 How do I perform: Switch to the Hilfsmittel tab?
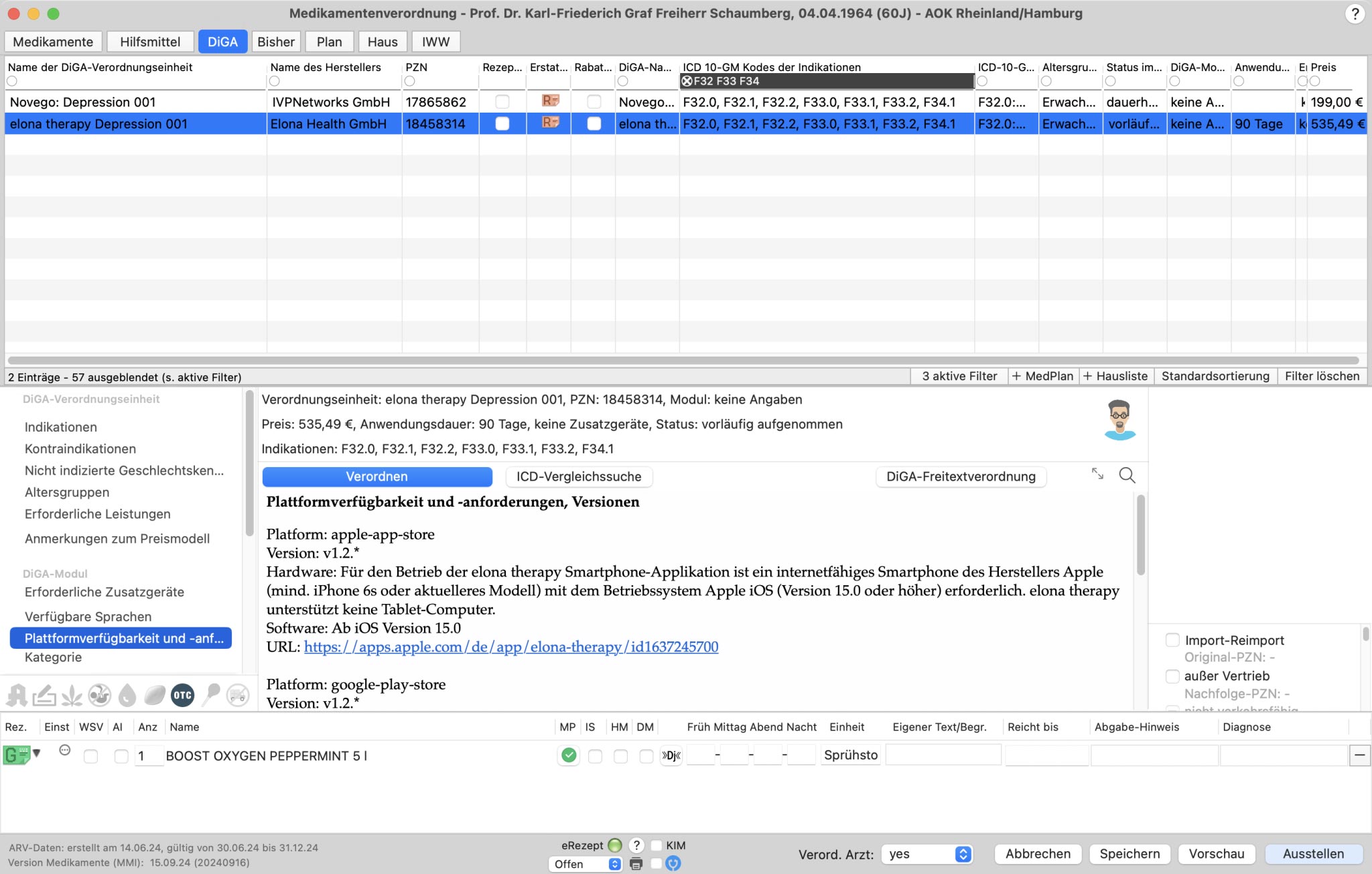tap(150, 42)
